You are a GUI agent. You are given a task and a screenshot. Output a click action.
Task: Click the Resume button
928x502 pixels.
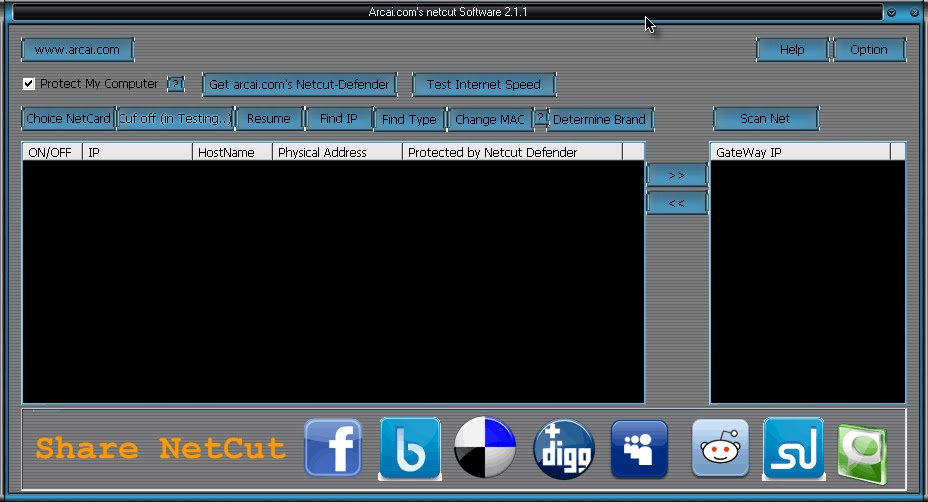(x=269, y=119)
